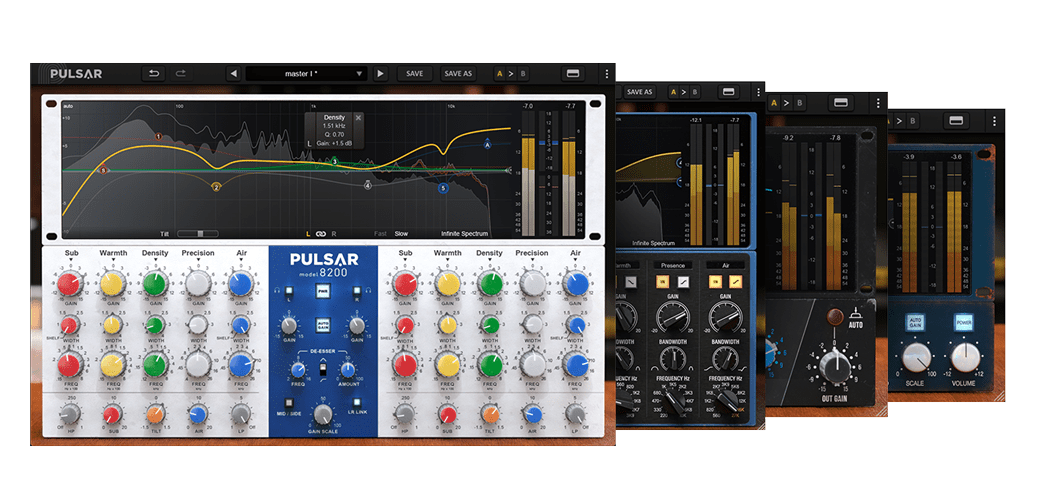Click the left channel HP filter knob
This screenshot has width=1042, height=501.
click(70, 414)
